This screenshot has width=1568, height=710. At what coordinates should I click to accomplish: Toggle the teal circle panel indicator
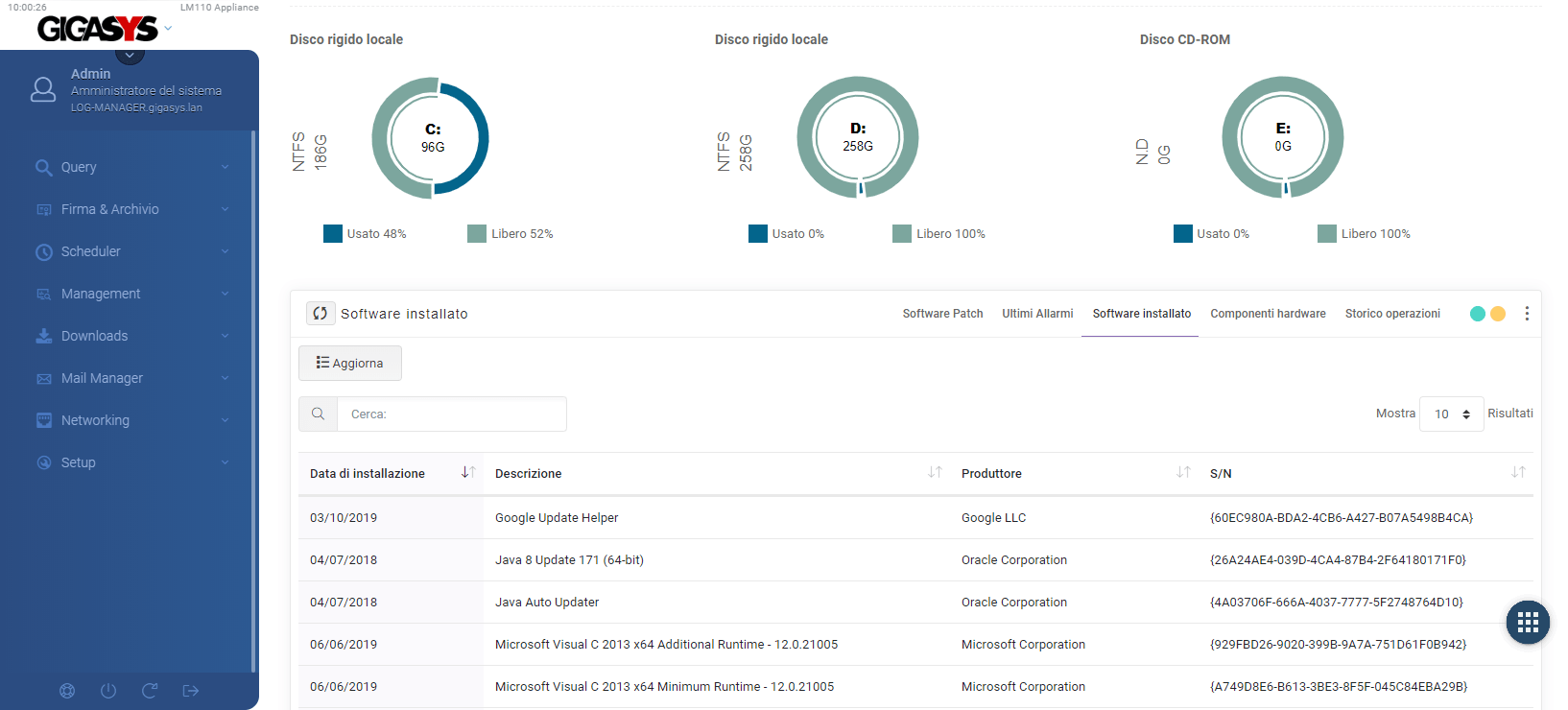click(1477, 314)
